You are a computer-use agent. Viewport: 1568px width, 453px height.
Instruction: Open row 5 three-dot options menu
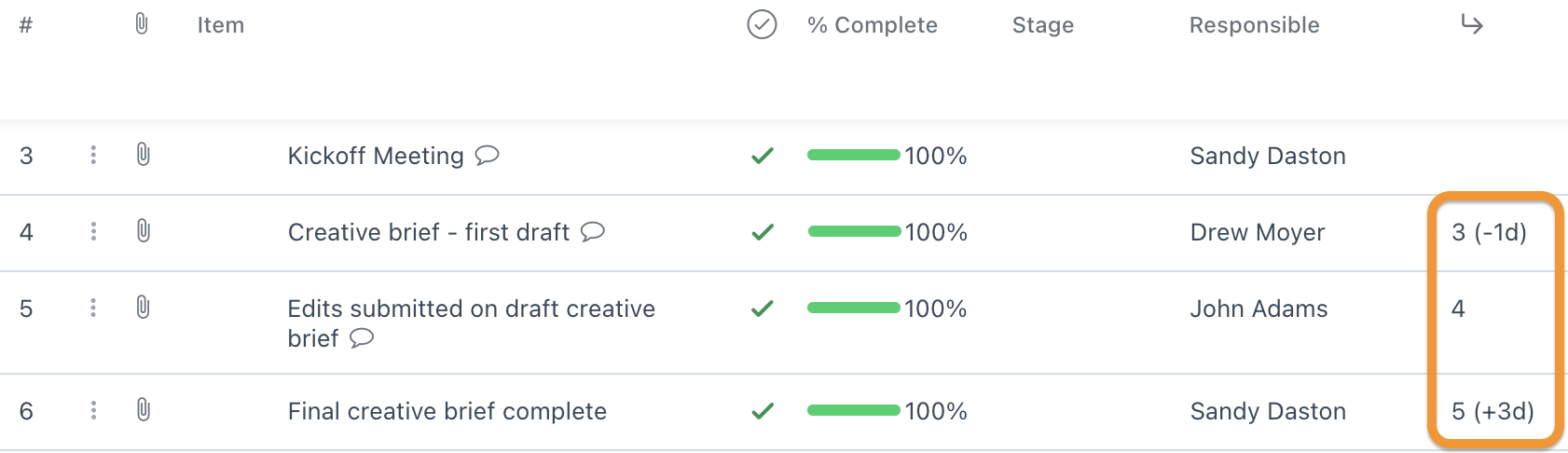tap(93, 308)
